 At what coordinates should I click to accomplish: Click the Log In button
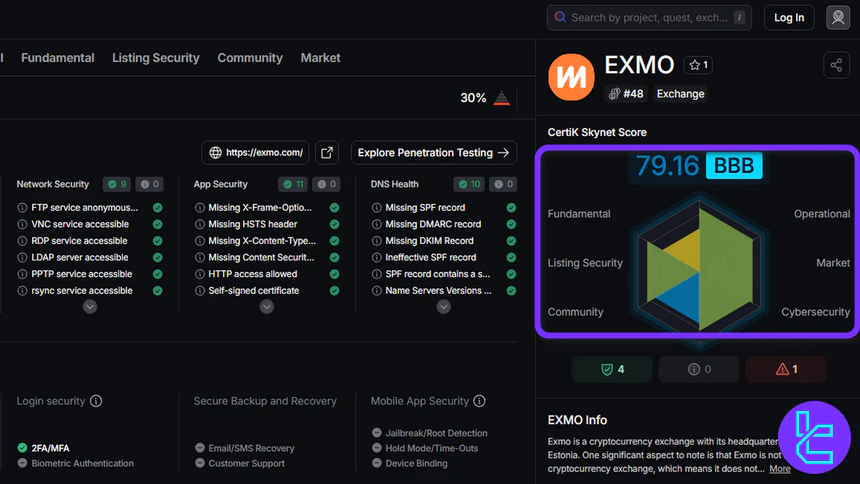pyautogui.click(x=789, y=18)
